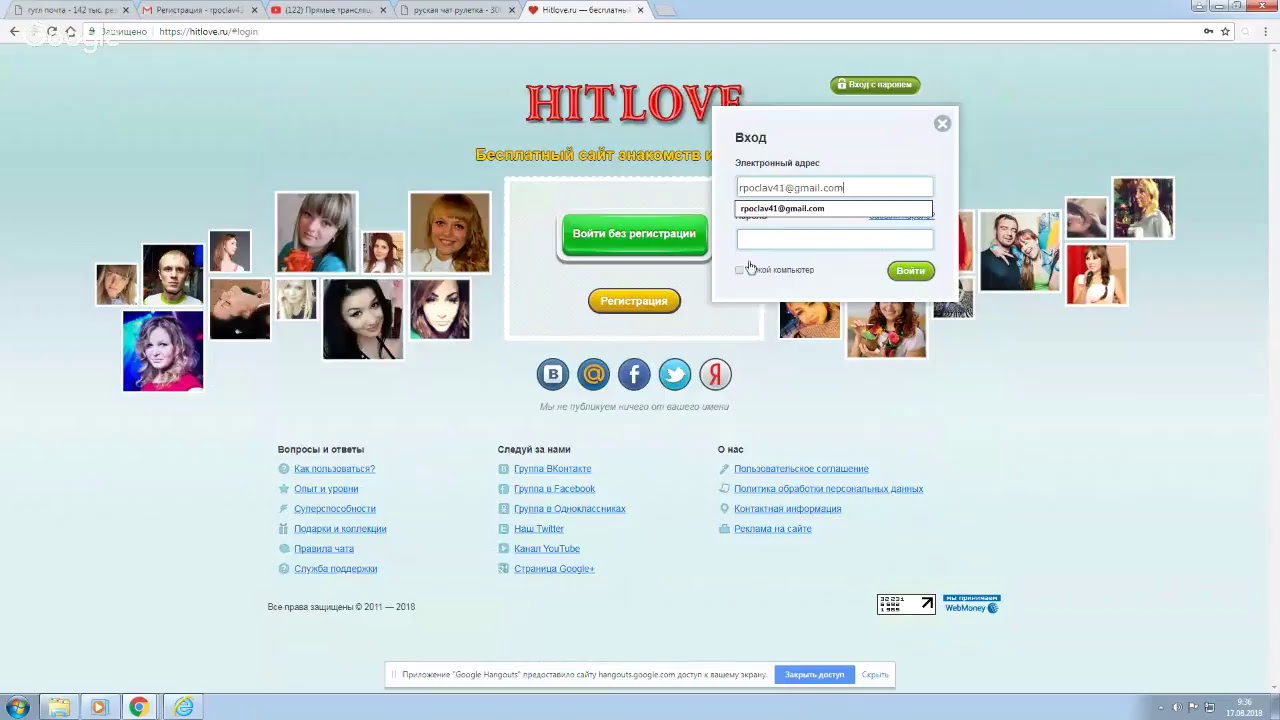Sign in with Yandex icon
This screenshot has height=720, width=1280.
click(715, 375)
